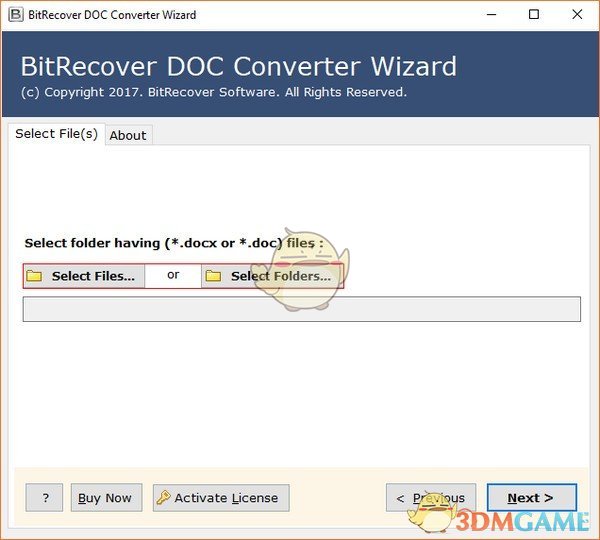
Task: Proceed with the Next > button
Action: click(x=532, y=498)
